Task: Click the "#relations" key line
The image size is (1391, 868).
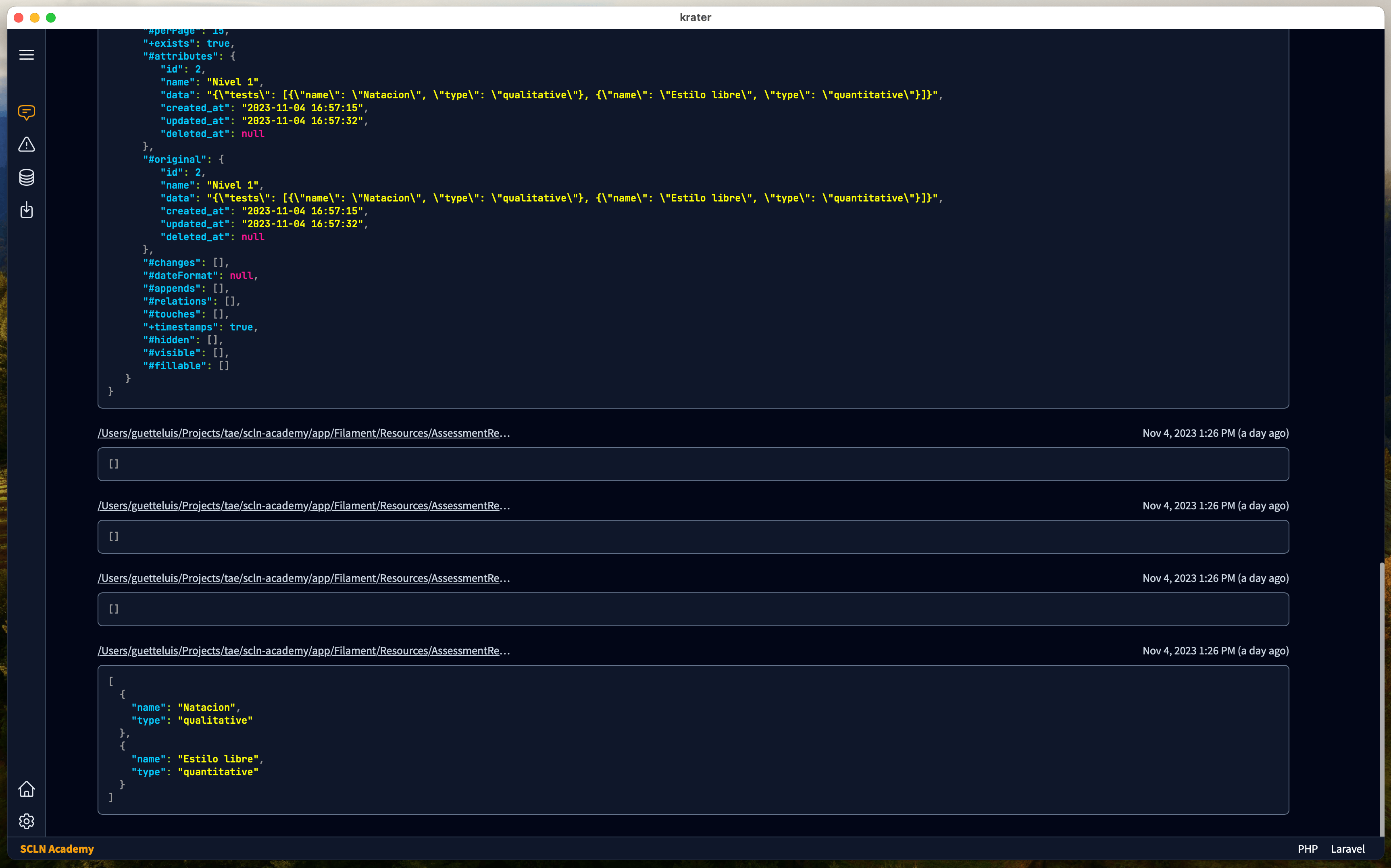Action: coord(191,301)
